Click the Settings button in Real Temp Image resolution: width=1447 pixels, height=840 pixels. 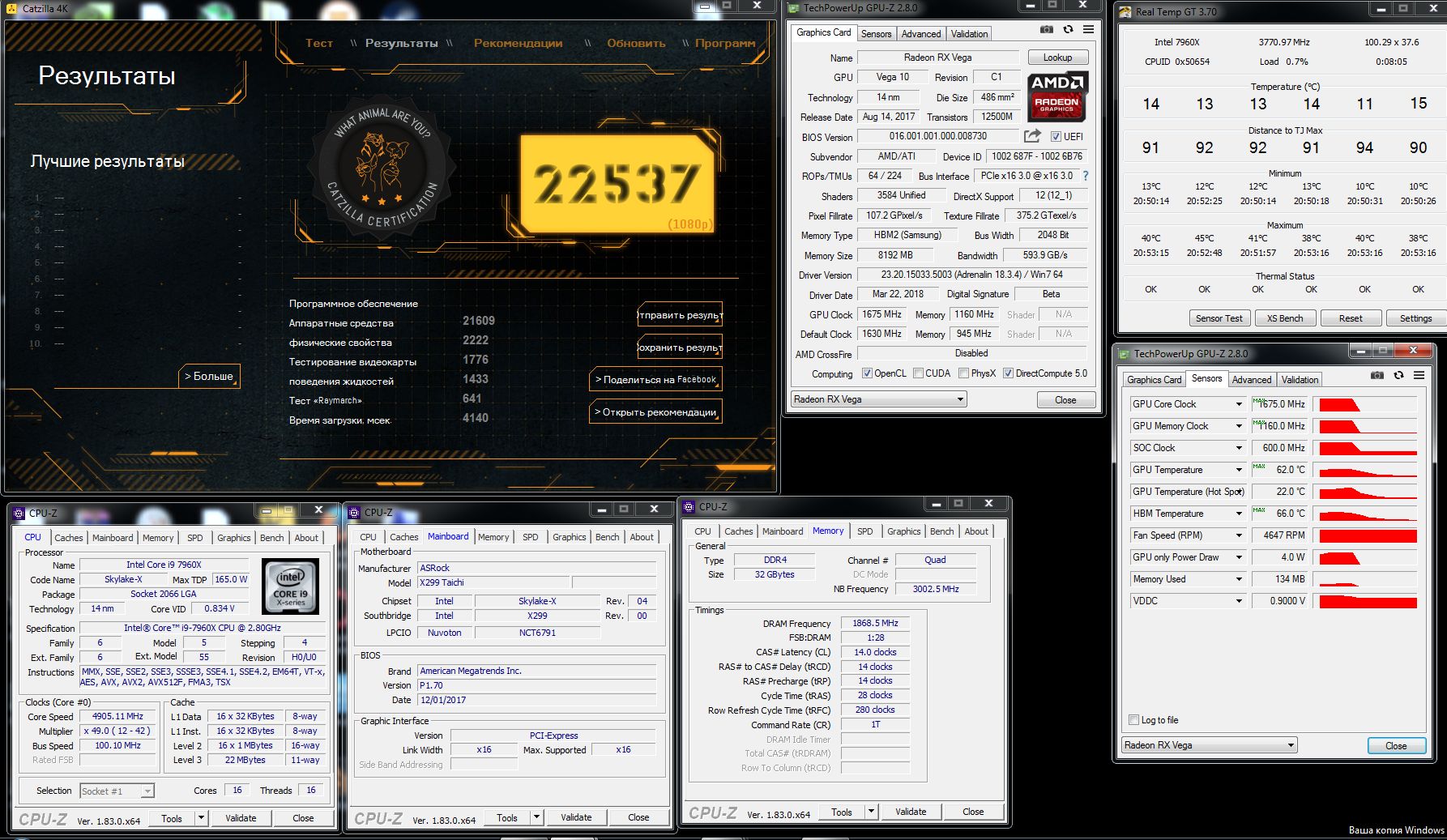(1415, 318)
